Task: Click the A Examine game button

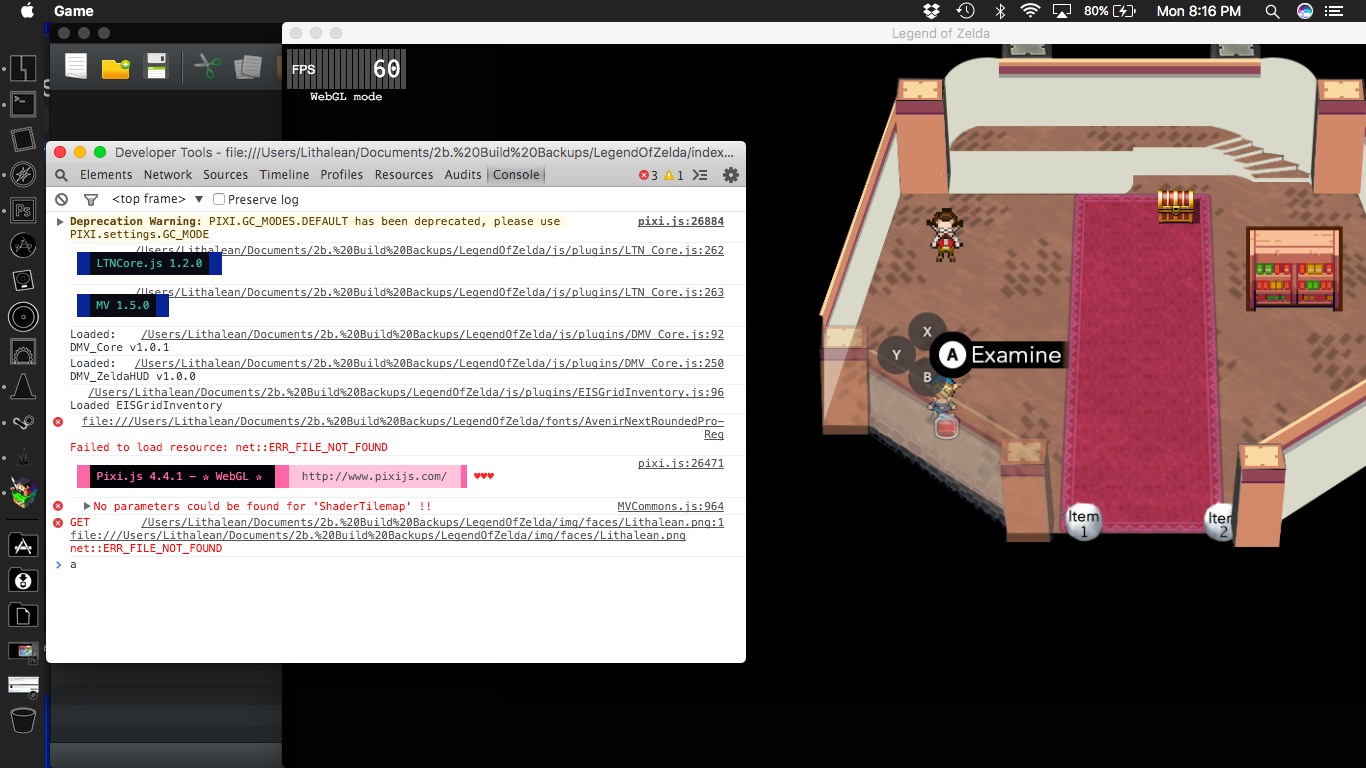Action: 997,355
